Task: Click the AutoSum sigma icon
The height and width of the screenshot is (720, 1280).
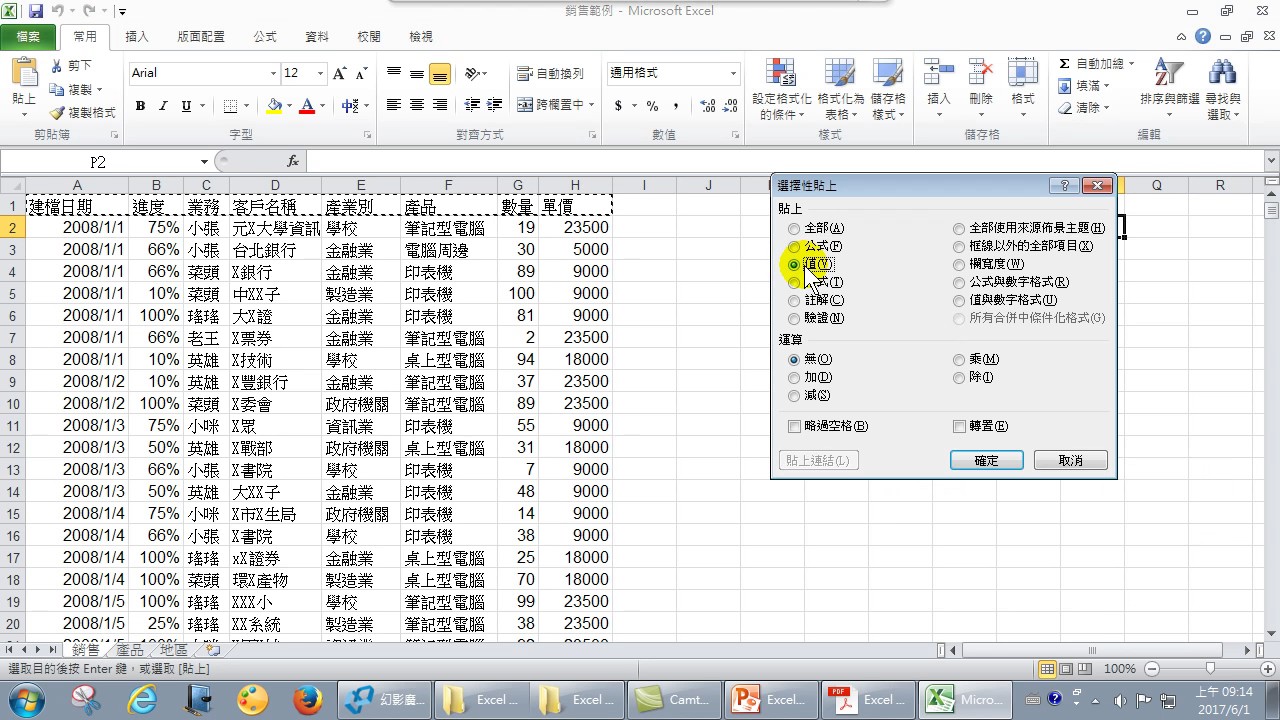Action: [x=1064, y=64]
